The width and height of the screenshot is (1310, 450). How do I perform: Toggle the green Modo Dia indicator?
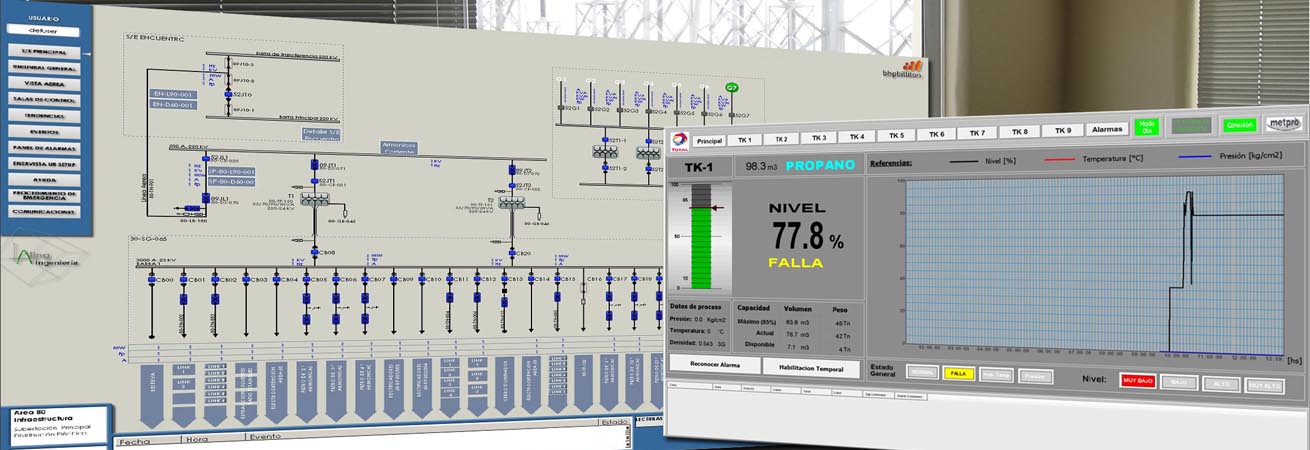[1146, 126]
